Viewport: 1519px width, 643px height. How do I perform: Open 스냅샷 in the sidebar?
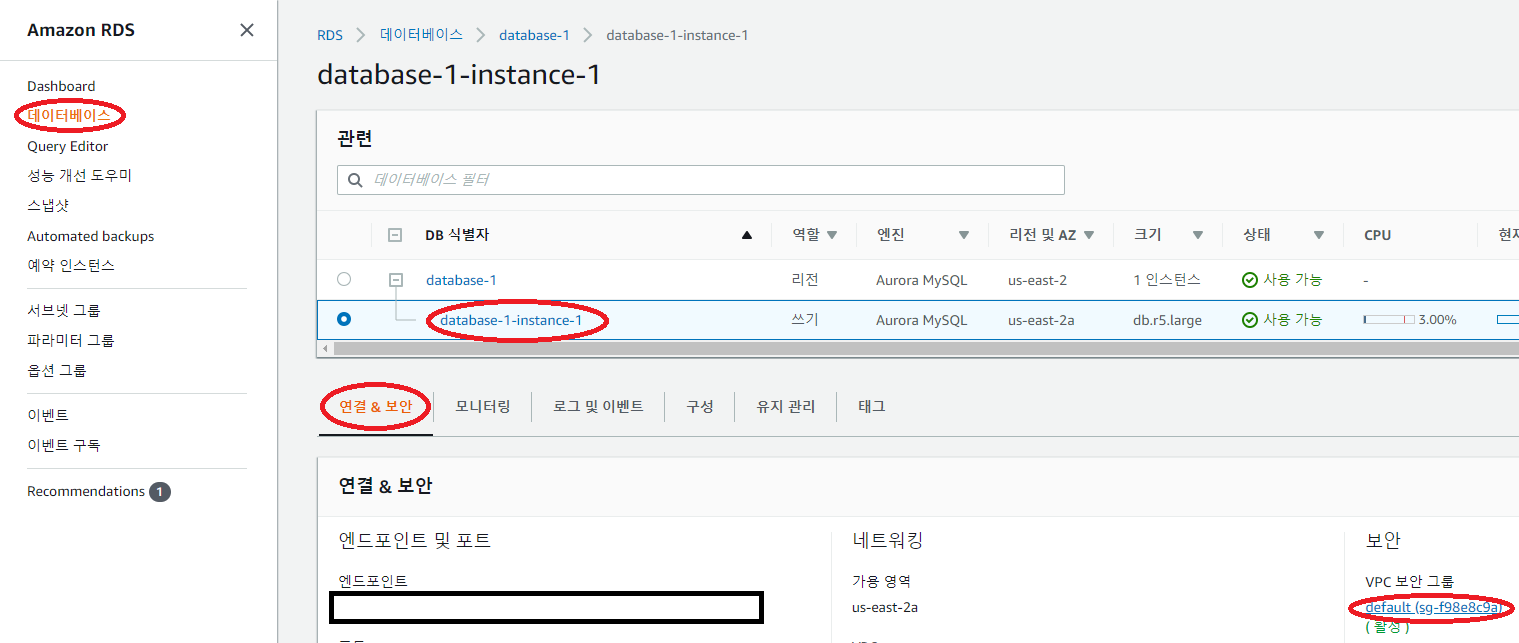(47, 206)
